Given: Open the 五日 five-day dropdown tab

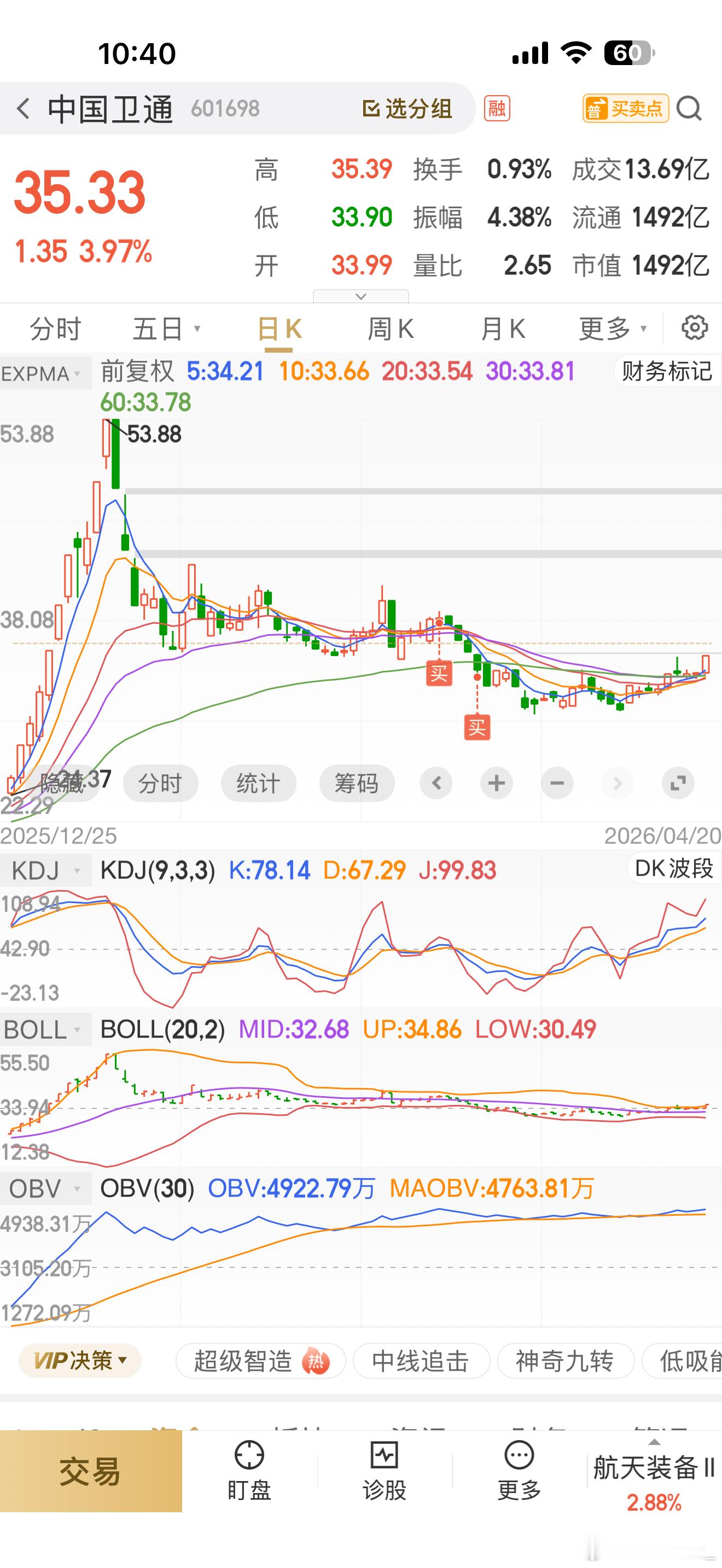Looking at the screenshot, I should point(166,329).
